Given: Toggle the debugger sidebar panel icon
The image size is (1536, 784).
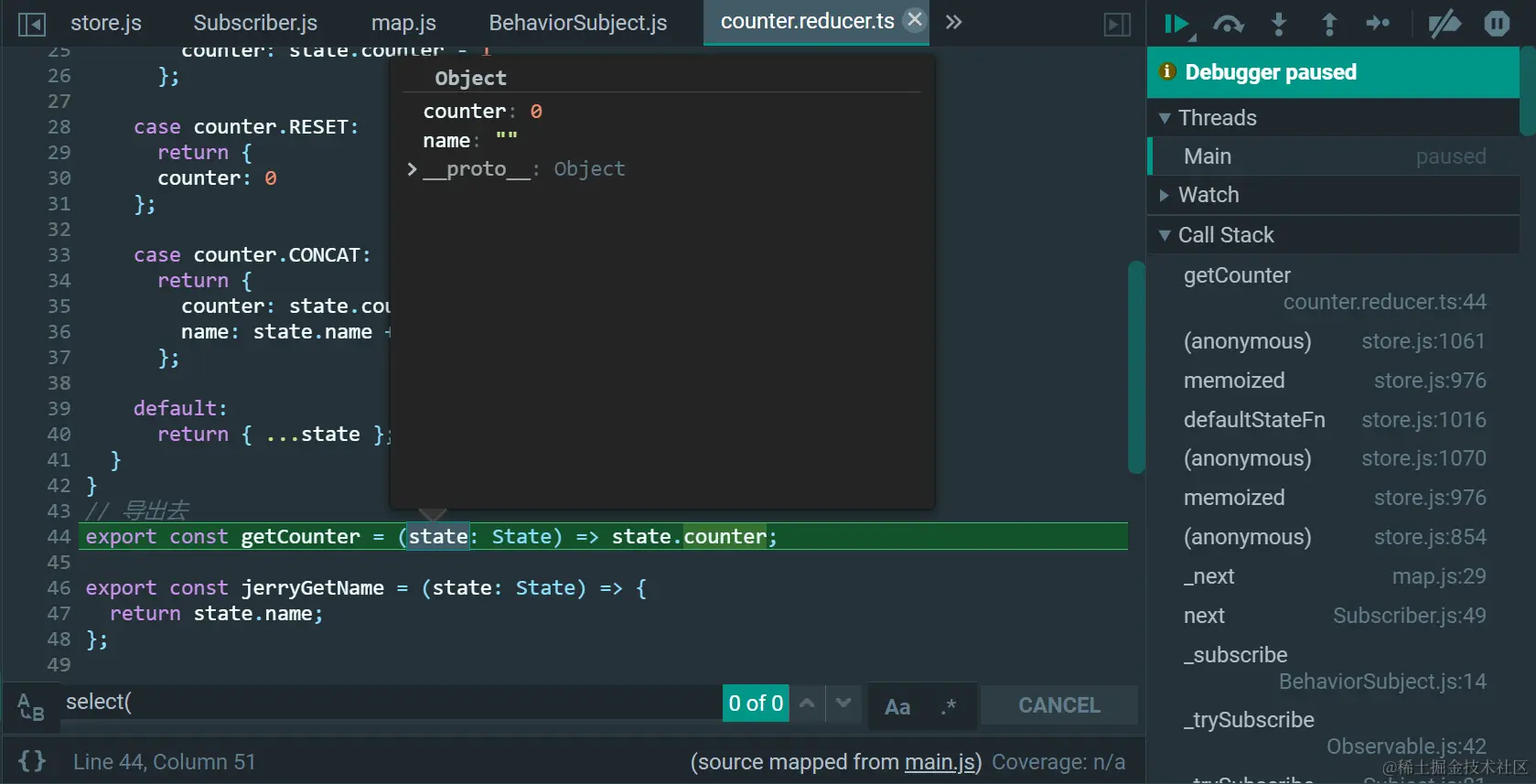Looking at the screenshot, I should pos(1117,24).
